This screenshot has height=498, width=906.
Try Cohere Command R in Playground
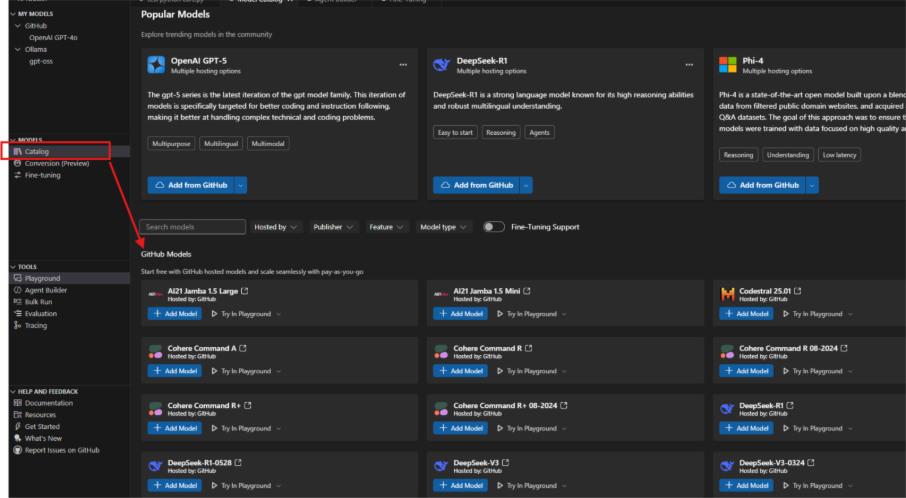point(527,371)
